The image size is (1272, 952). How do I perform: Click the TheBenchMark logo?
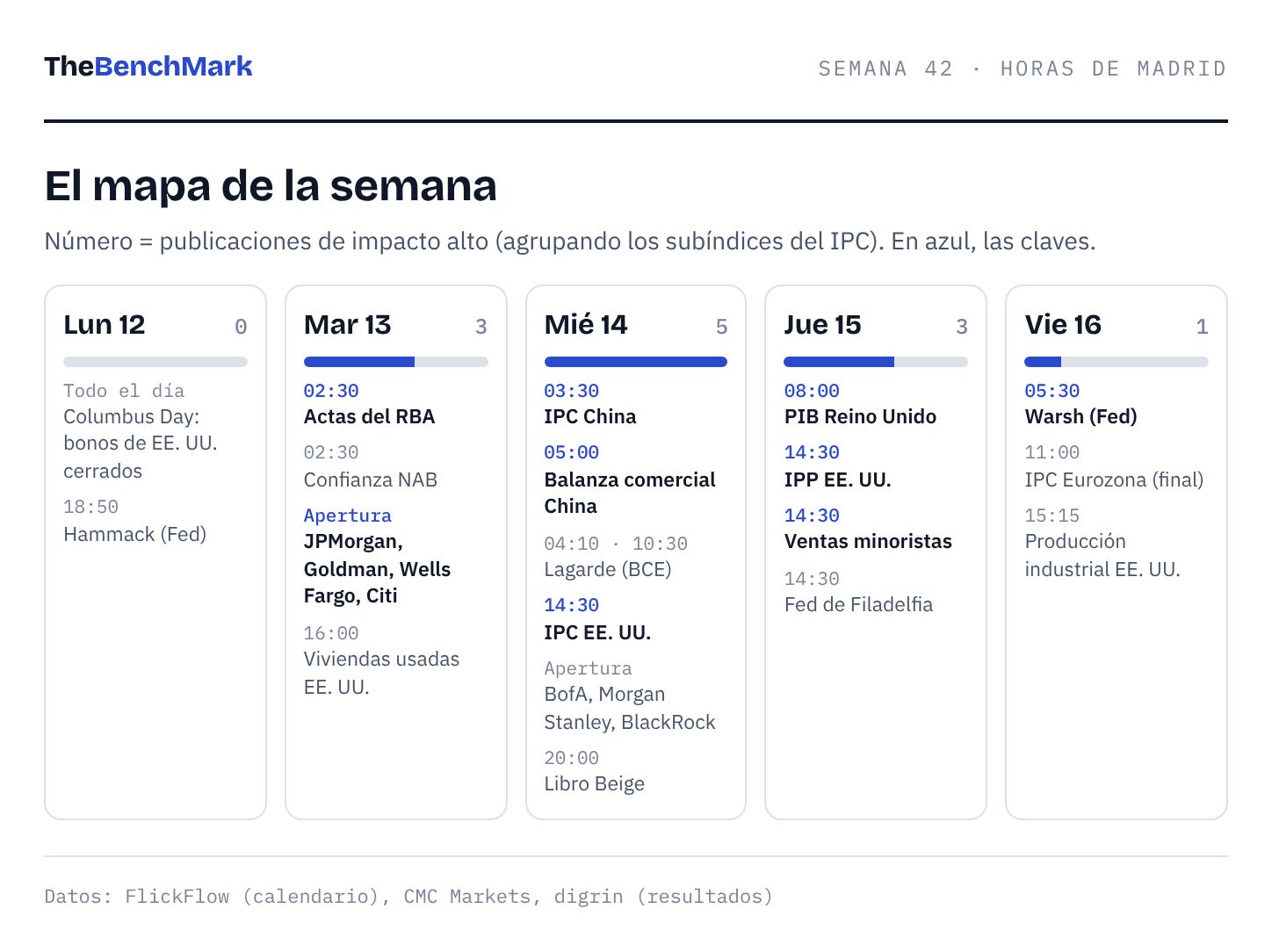point(148,67)
